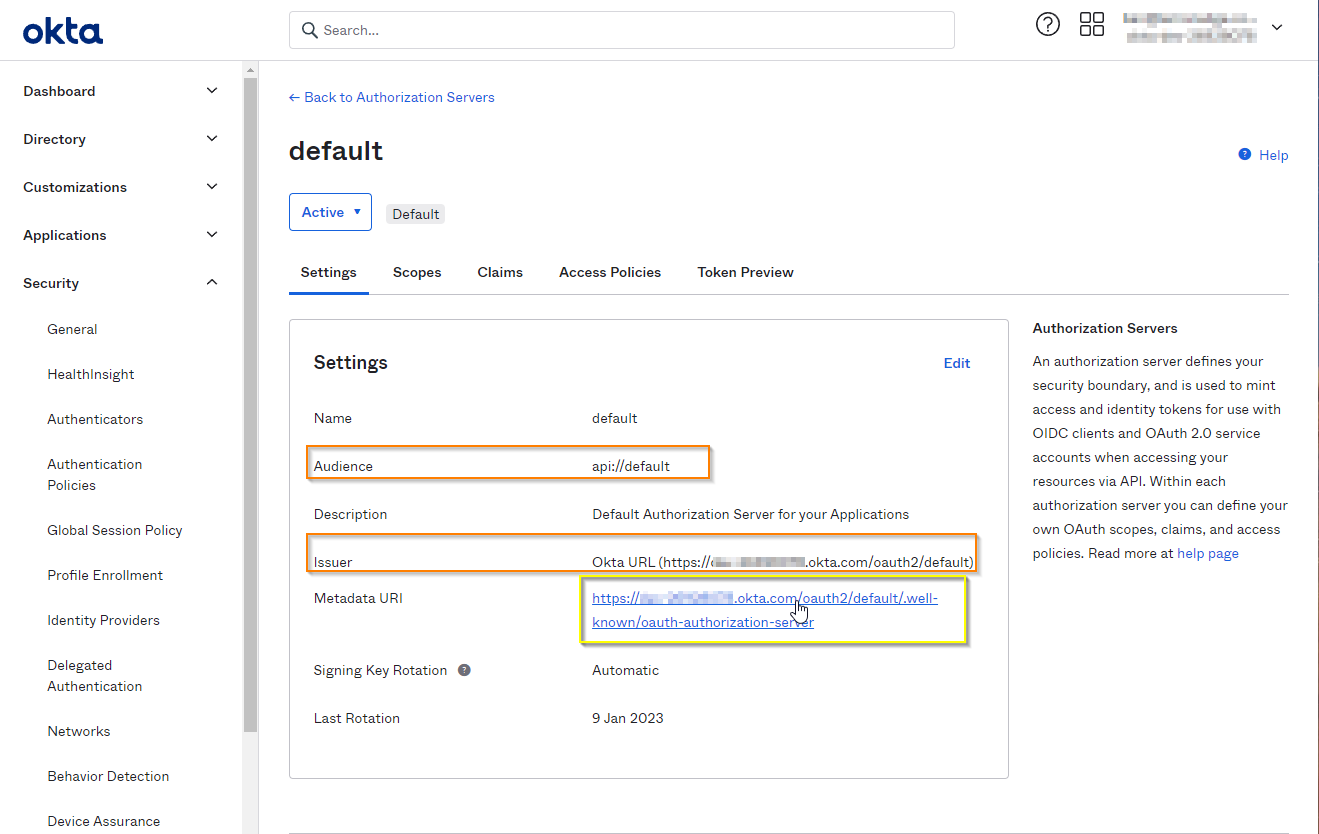The image size is (1319, 834).
Task: Click the Issuer Okta URL value
Action: [783, 562]
